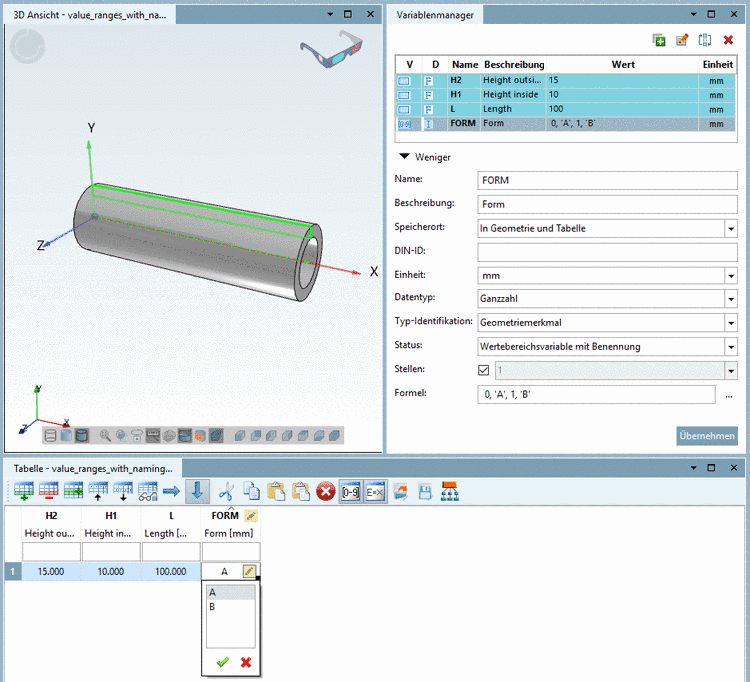Image resolution: width=750 pixels, height=682 pixels.
Task: Open the Datentyp dropdown
Action: 731,298
